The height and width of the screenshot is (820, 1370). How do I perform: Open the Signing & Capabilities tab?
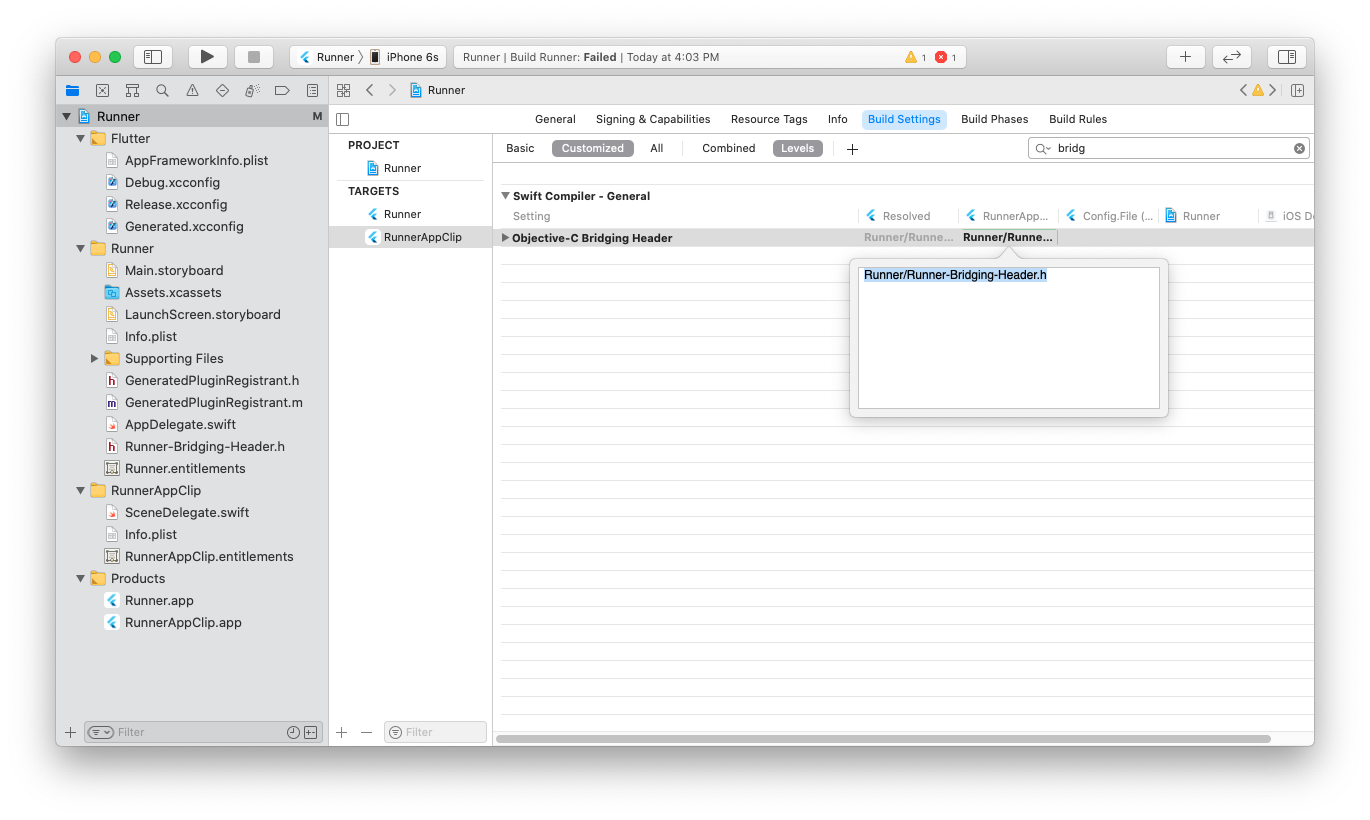652,119
